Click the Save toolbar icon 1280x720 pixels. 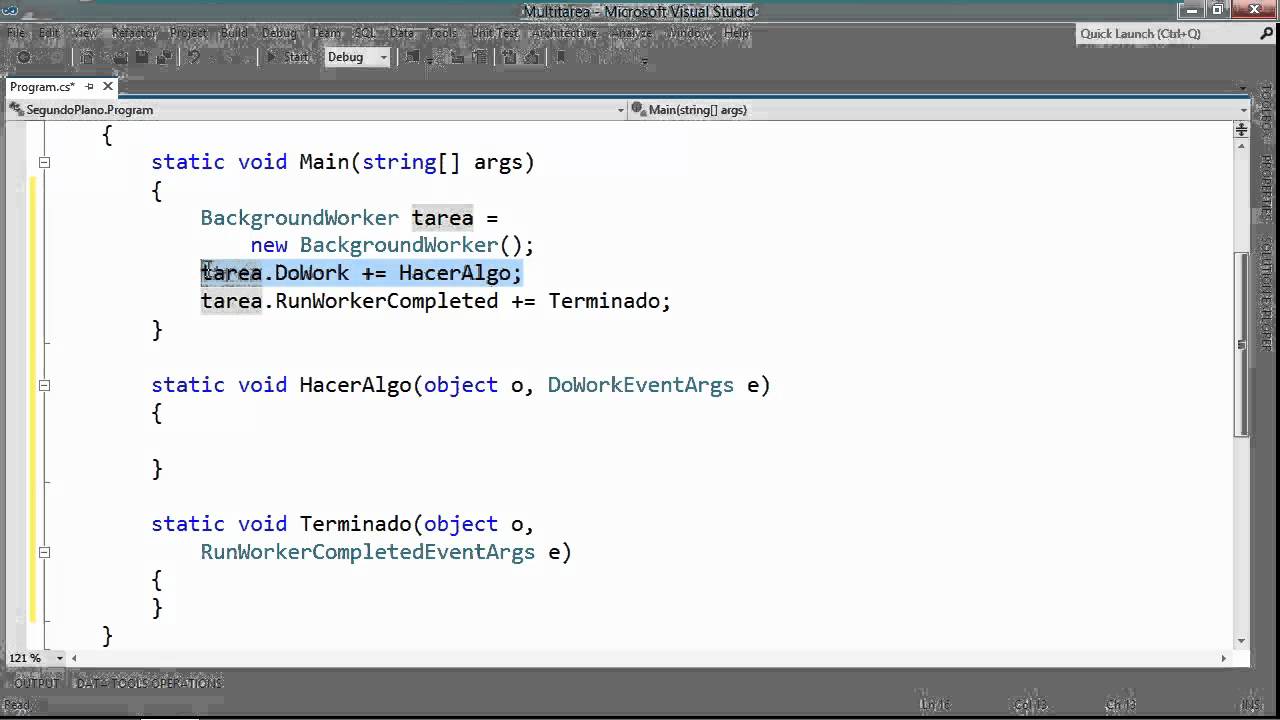click(142, 58)
